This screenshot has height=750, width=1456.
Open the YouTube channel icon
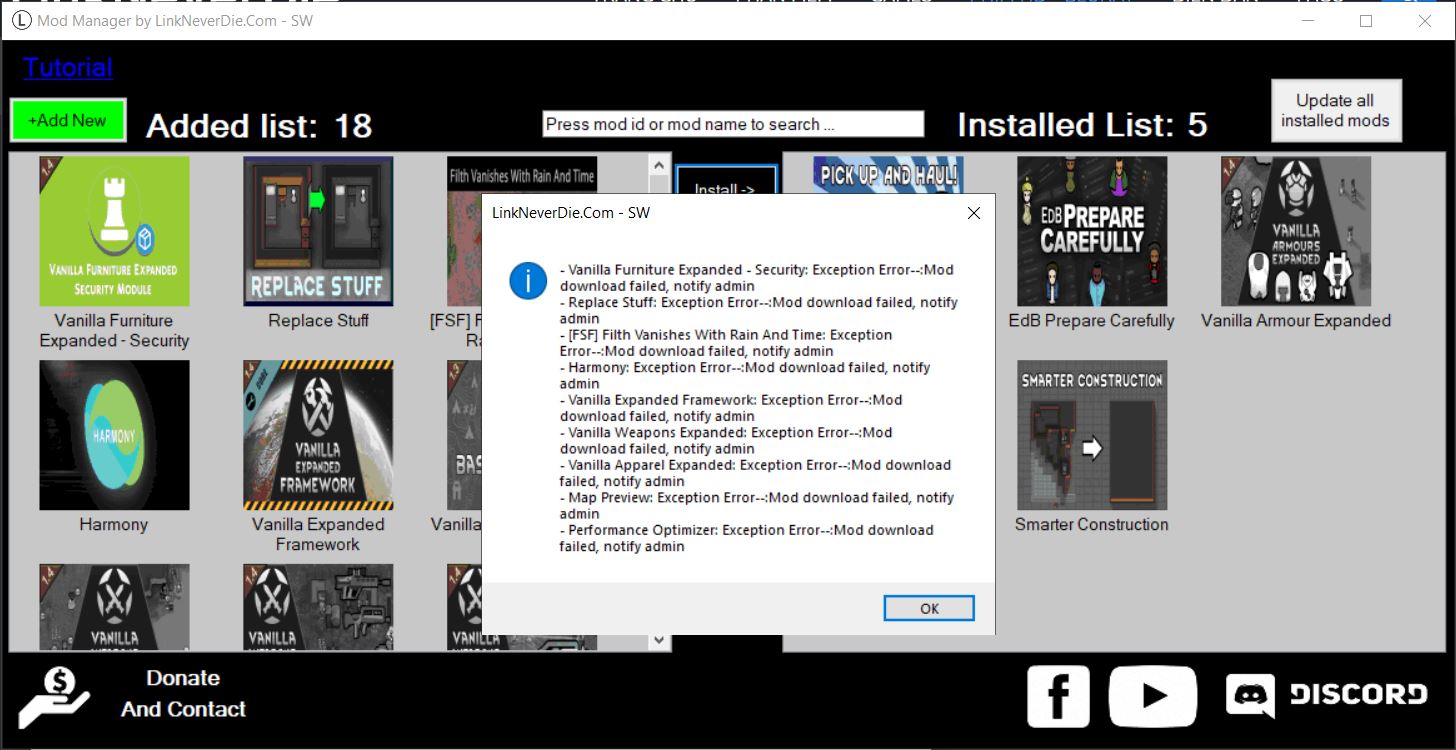pos(1152,696)
